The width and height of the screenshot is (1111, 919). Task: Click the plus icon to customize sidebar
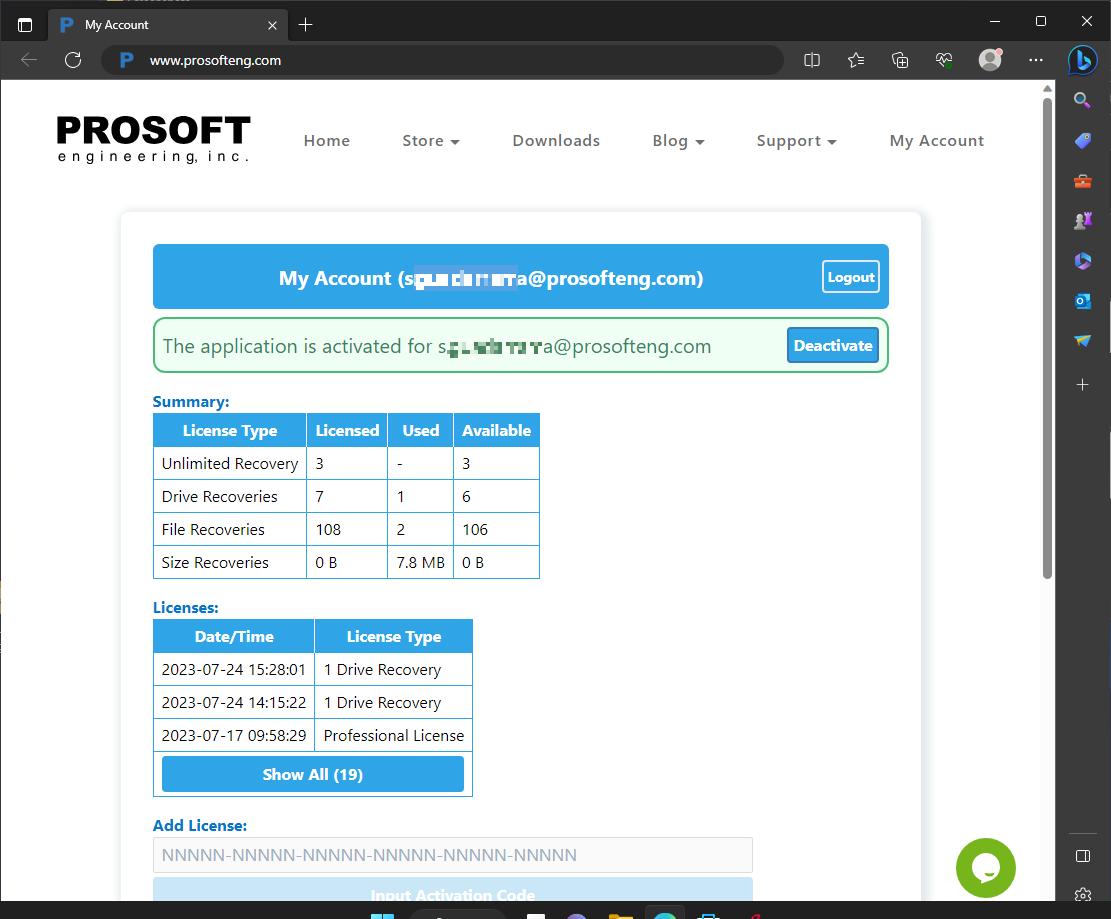point(1082,384)
